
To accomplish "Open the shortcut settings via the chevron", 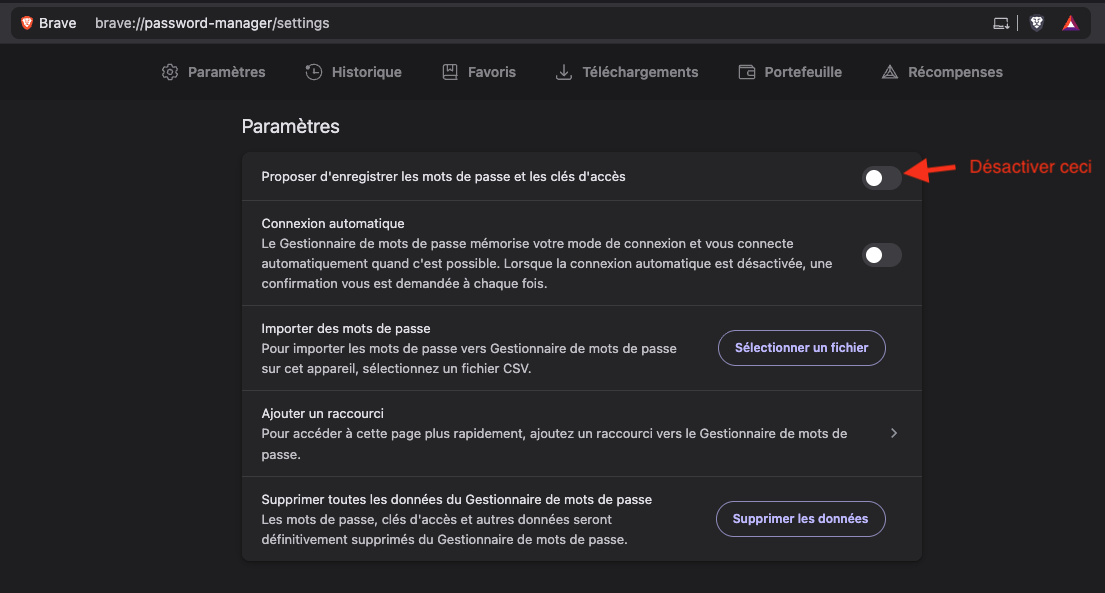I will 894,433.
